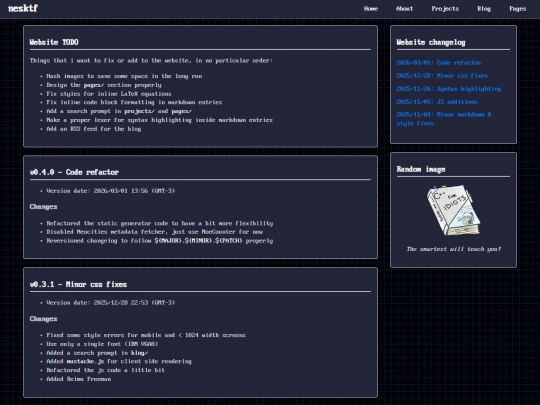The image size is (540, 405).
Task: Go to the Home page
Action: (x=371, y=9)
